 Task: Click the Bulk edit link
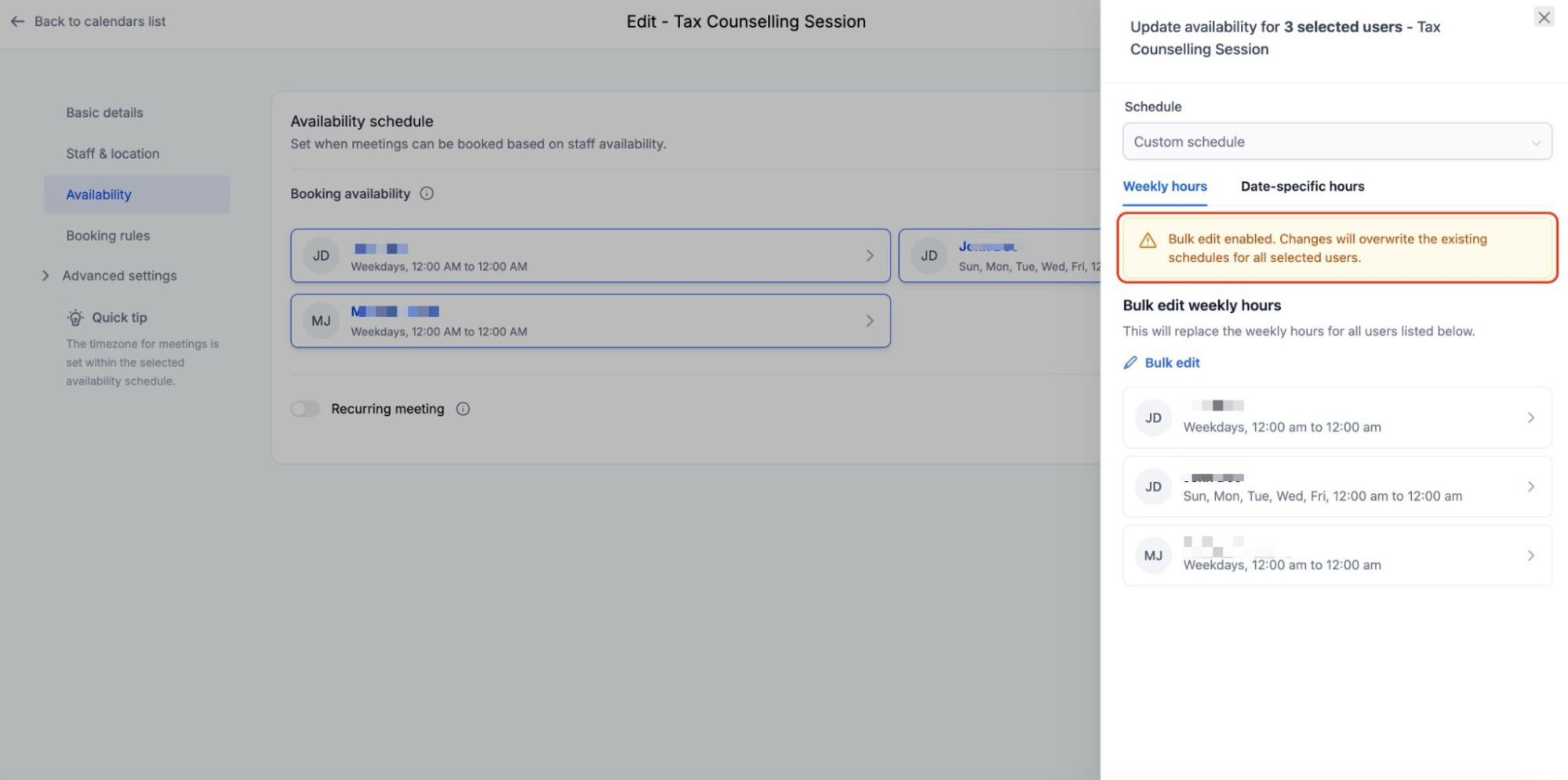1172,363
